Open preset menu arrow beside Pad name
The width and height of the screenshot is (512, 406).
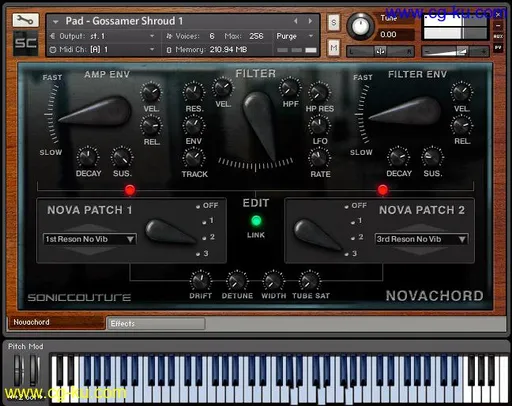click(x=55, y=22)
